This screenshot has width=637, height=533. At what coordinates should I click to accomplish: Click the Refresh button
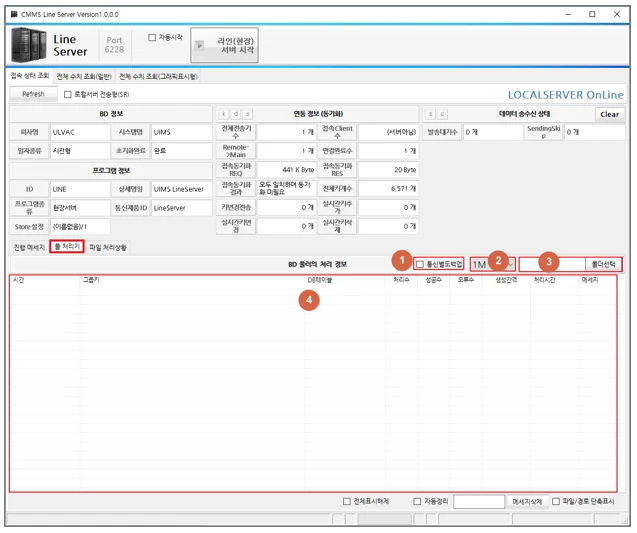click(33, 94)
